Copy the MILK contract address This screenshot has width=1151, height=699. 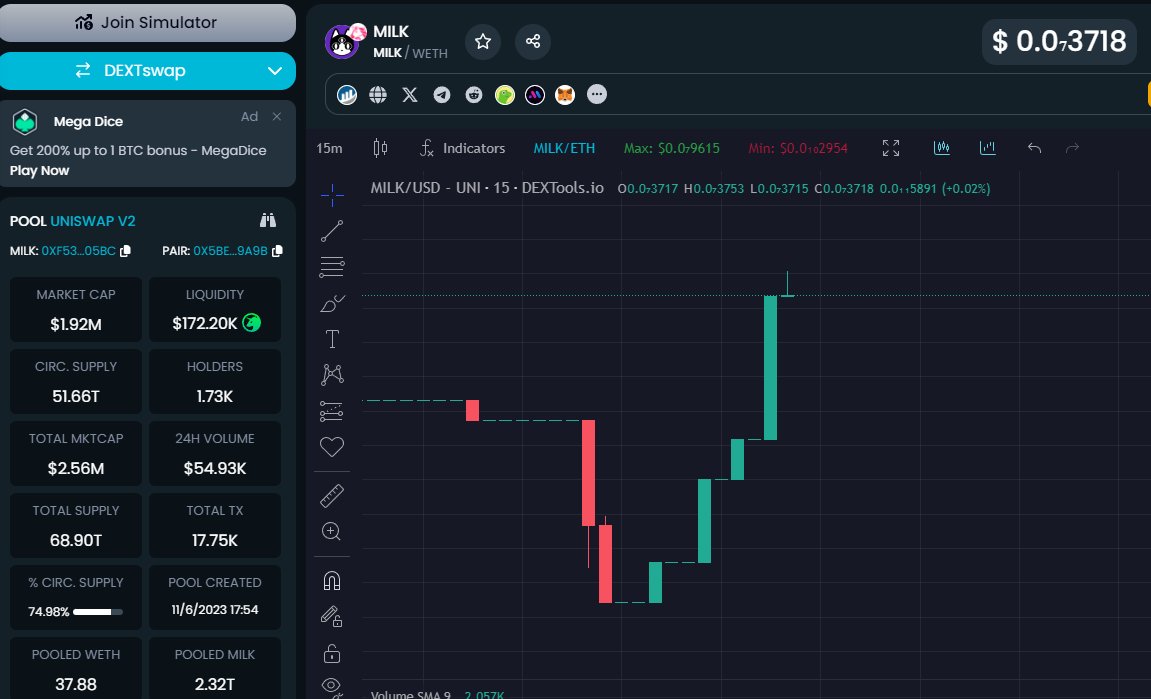tap(126, 251)
